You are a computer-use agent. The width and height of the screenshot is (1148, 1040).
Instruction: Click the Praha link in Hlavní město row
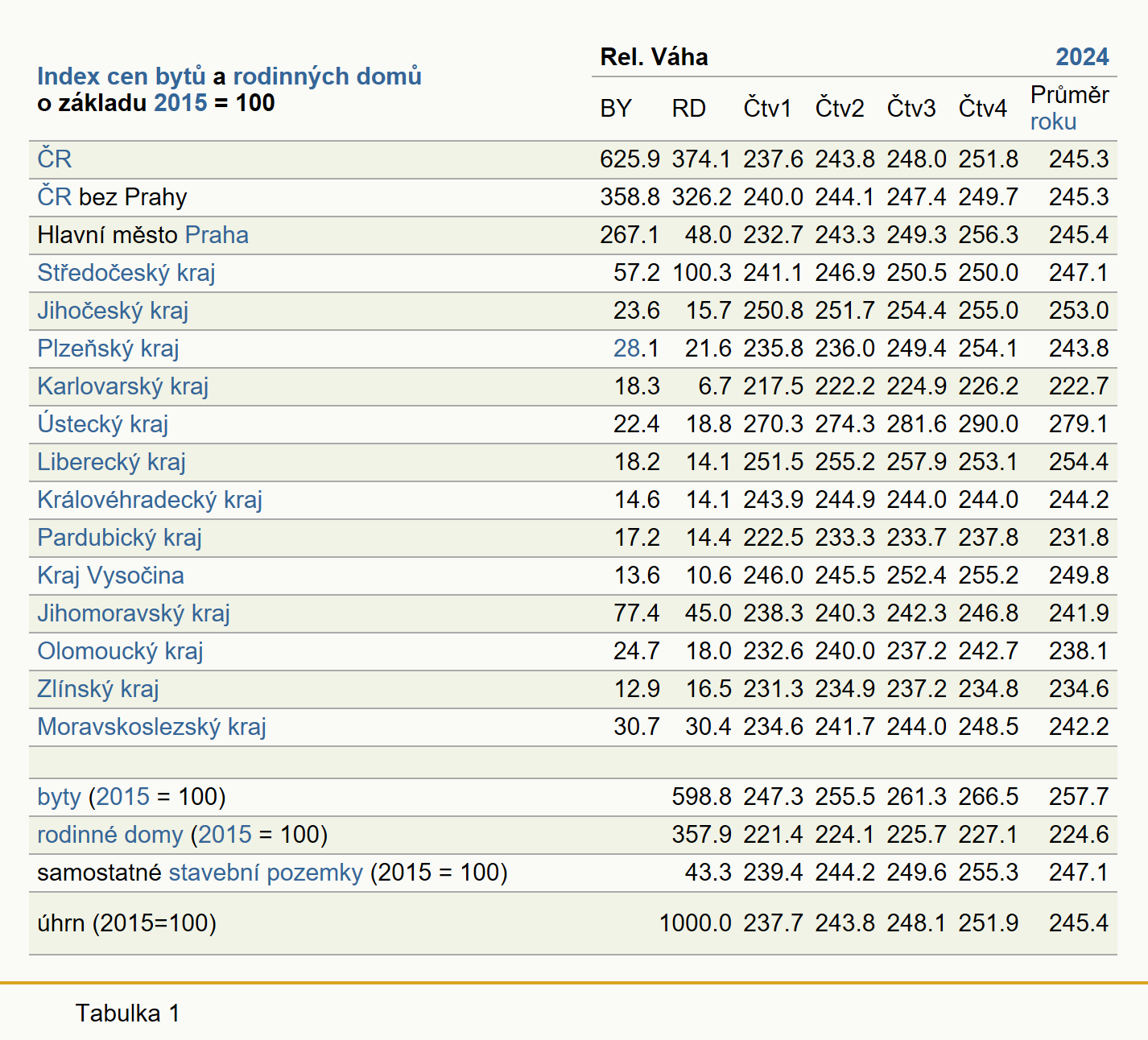(217, 235)
